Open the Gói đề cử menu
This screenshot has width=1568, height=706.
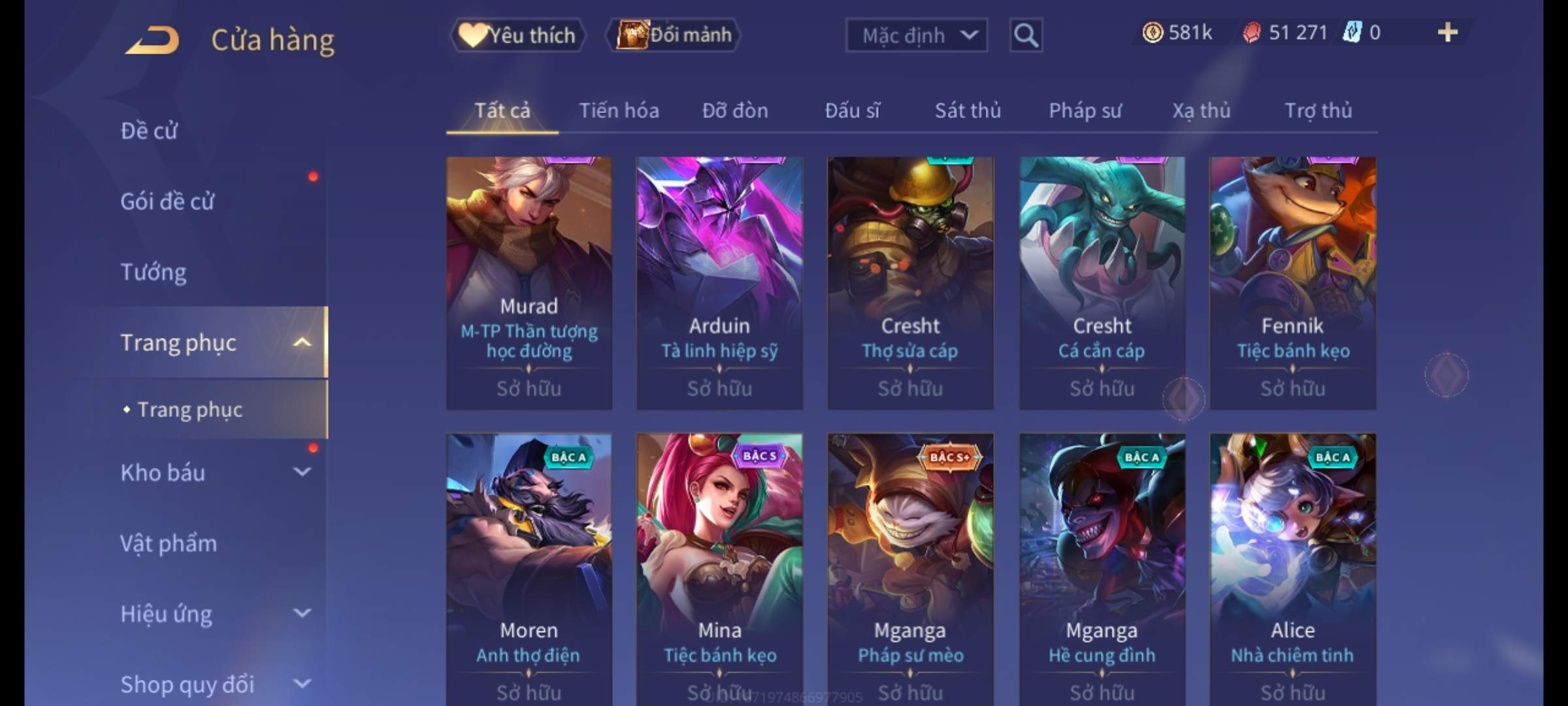(167, 201)
